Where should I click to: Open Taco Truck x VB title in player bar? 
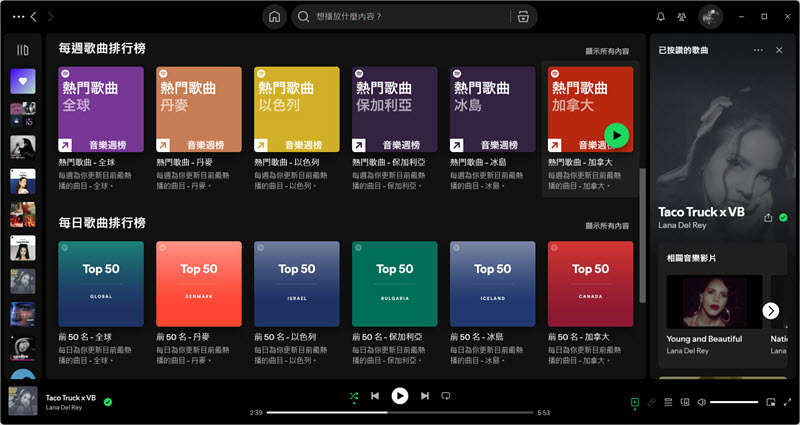tap(71, 397)
